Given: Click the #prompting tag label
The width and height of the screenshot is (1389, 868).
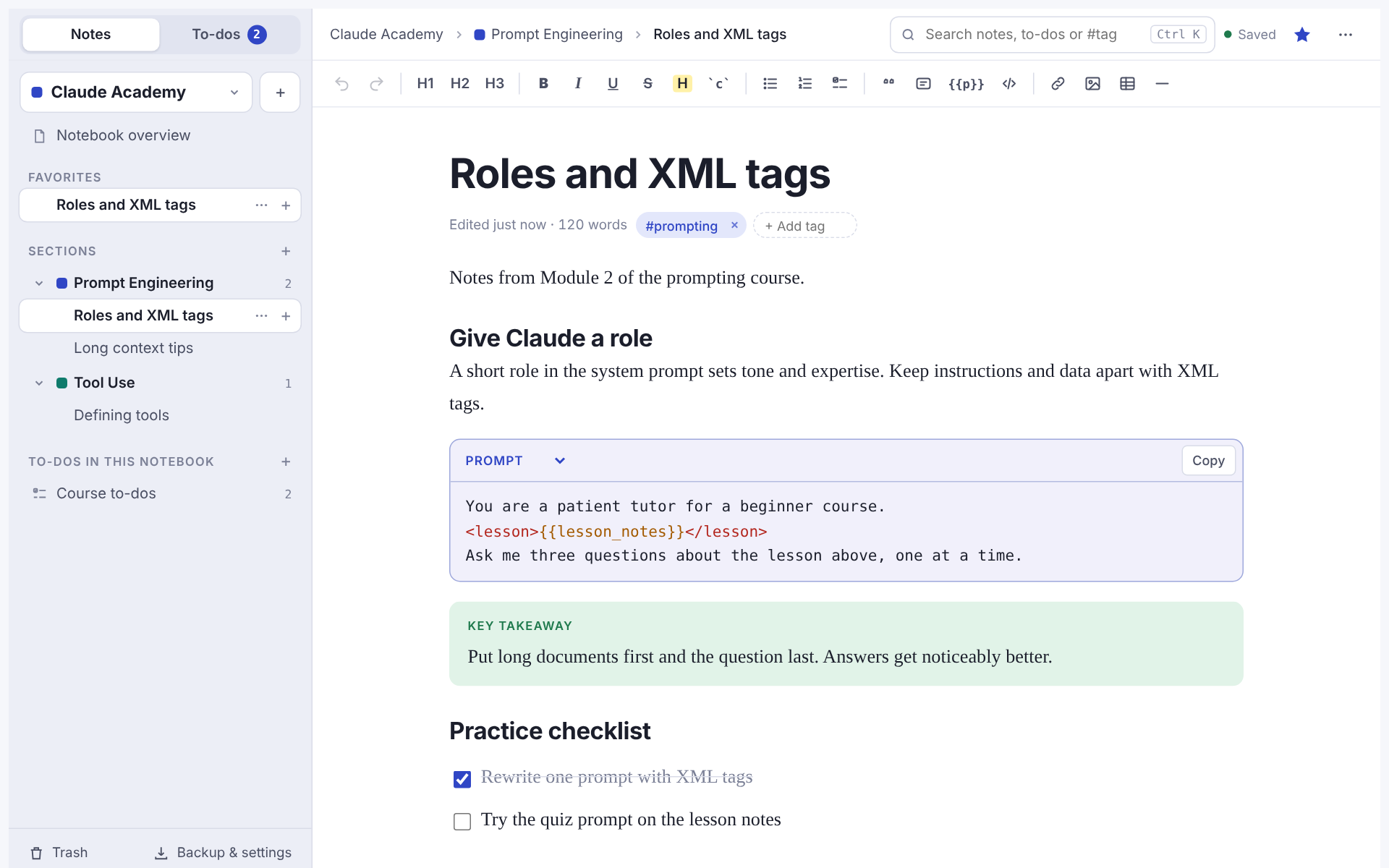Looking at the screenshot, I should [x=681, y=226].
